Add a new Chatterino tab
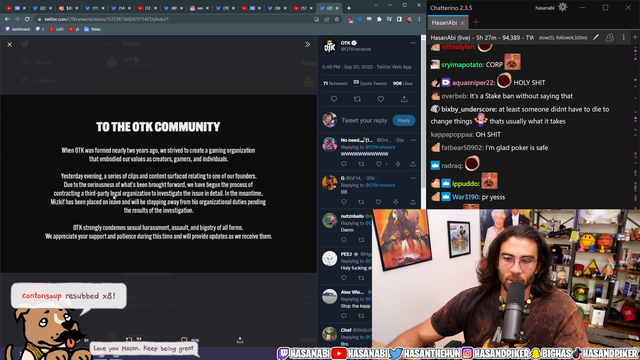This screenshot has width=640, height=360. 476,22
